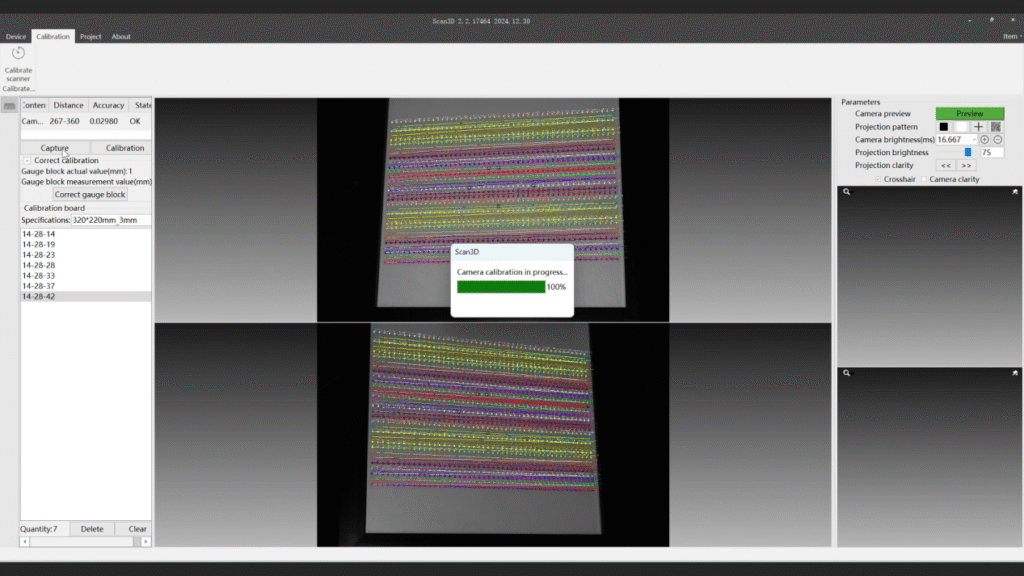Click the Calibrate scanner icon
Viewport: 1024px width, 576px height.
18,54
